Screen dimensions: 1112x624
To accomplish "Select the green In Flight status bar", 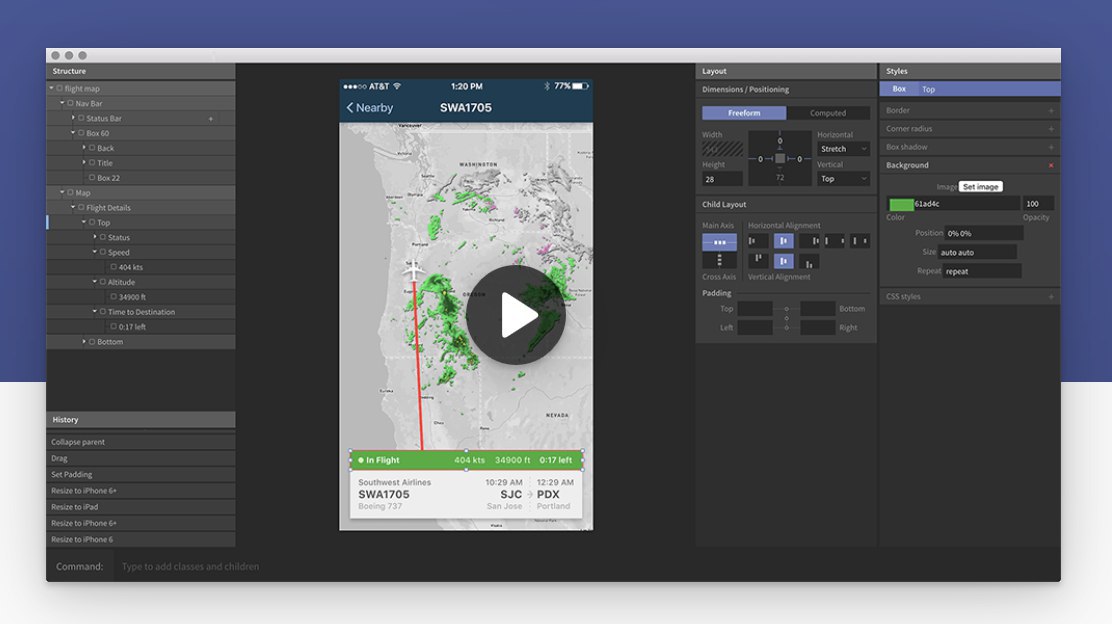I will point(466,460).
